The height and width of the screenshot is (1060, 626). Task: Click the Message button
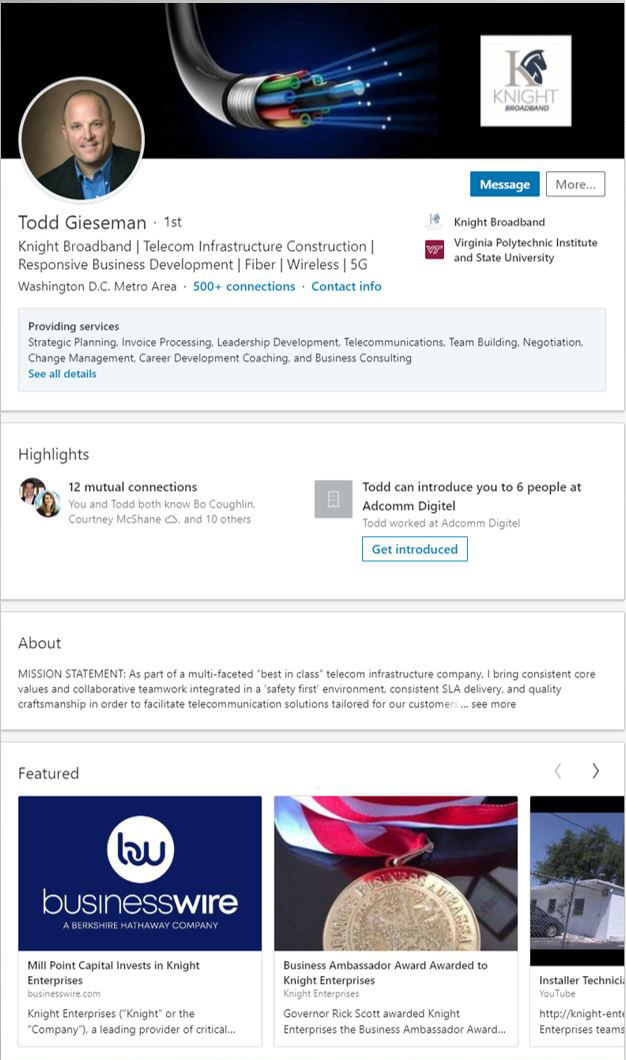click(x=504, y=184)
